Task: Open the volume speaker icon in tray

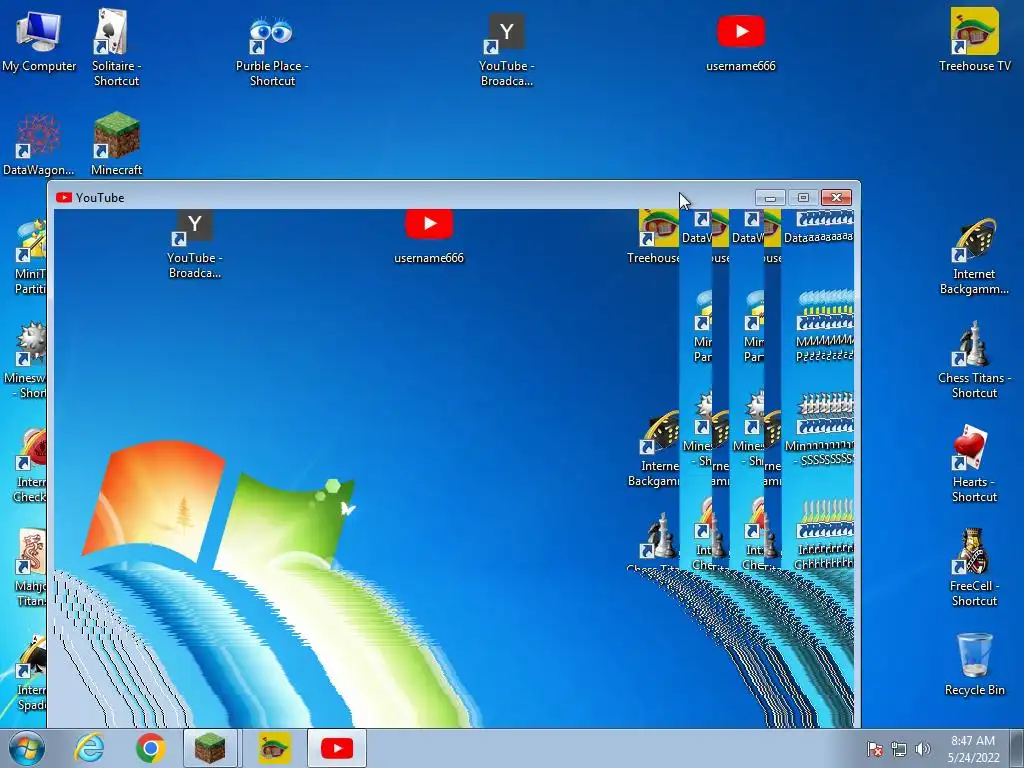Action: point(922,749)
